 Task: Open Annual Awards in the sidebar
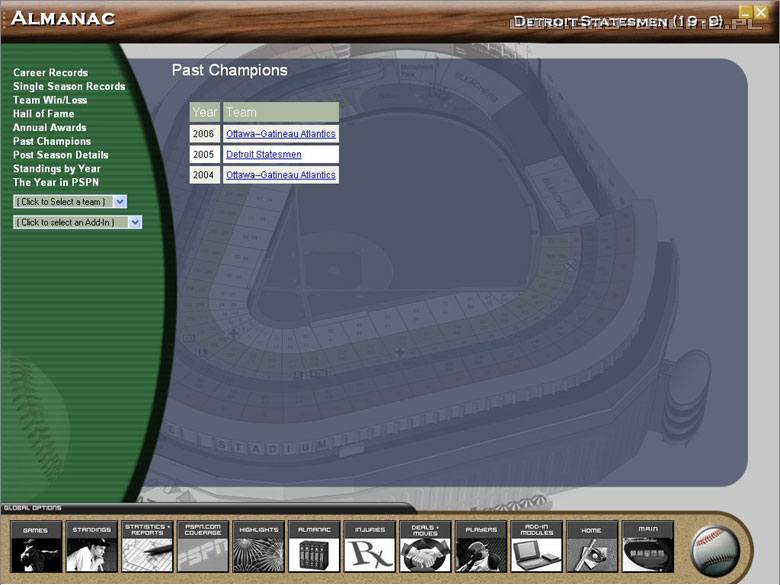pyautogui.click(x=49, y=128)
